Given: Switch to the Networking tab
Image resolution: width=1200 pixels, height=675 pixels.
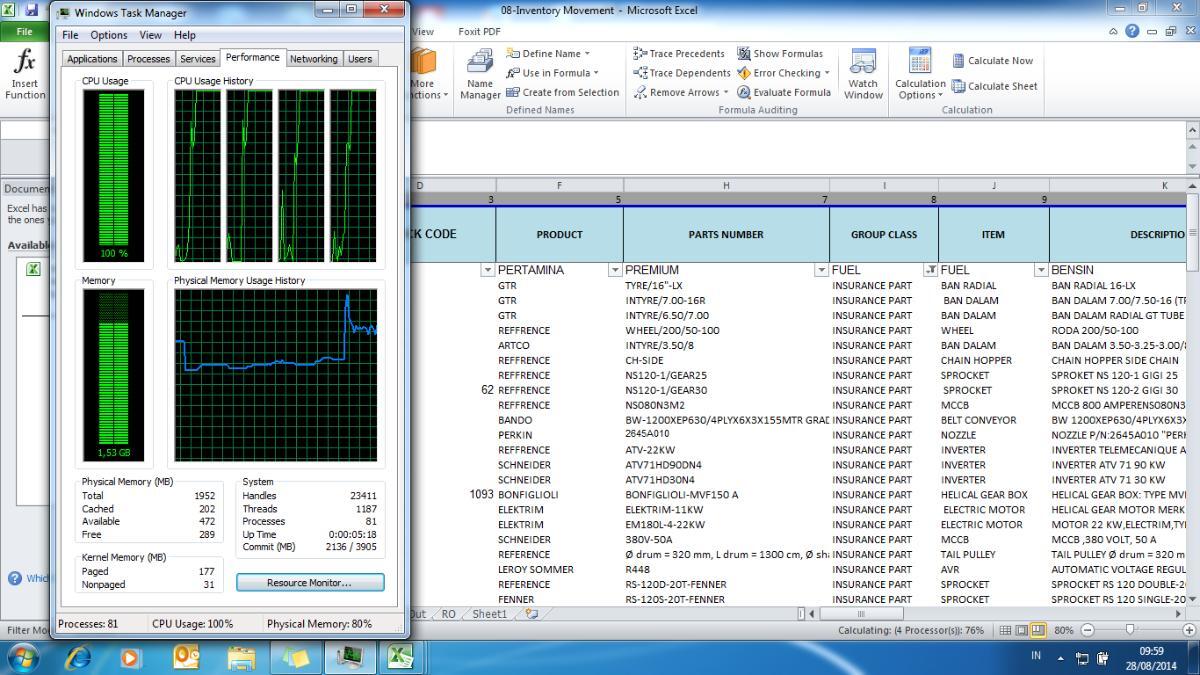Looking at the screenshot, I should [x=314, y=59].
